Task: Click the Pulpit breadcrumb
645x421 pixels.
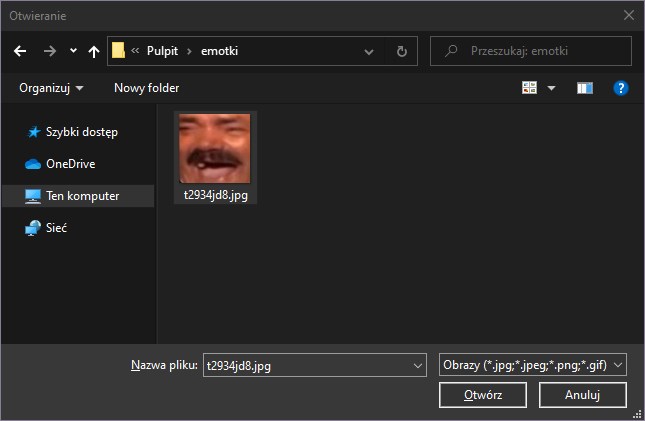Action: [x=162, y=51]
